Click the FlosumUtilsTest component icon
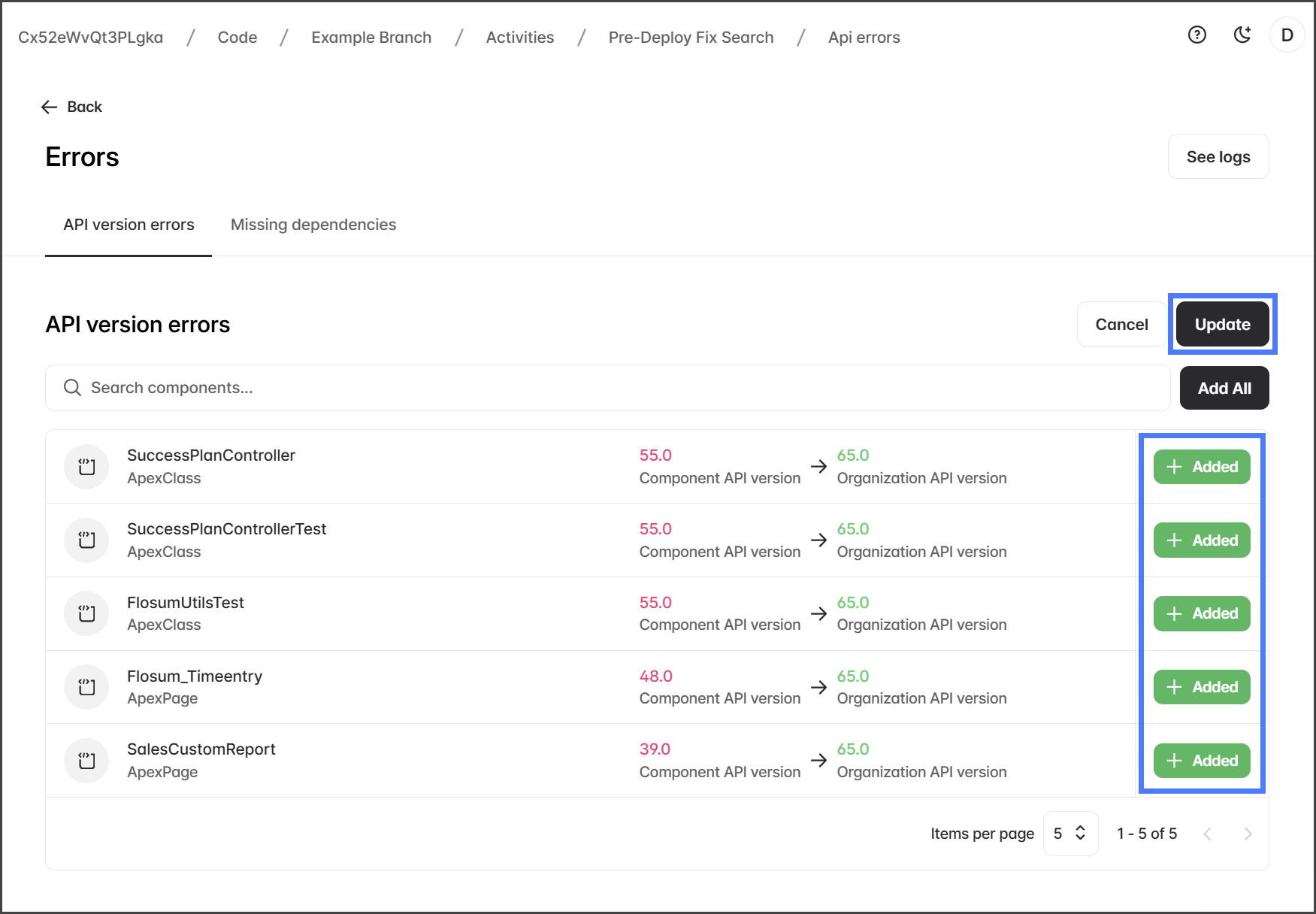Screen dimensions: 1316x914 coord(87,613)
